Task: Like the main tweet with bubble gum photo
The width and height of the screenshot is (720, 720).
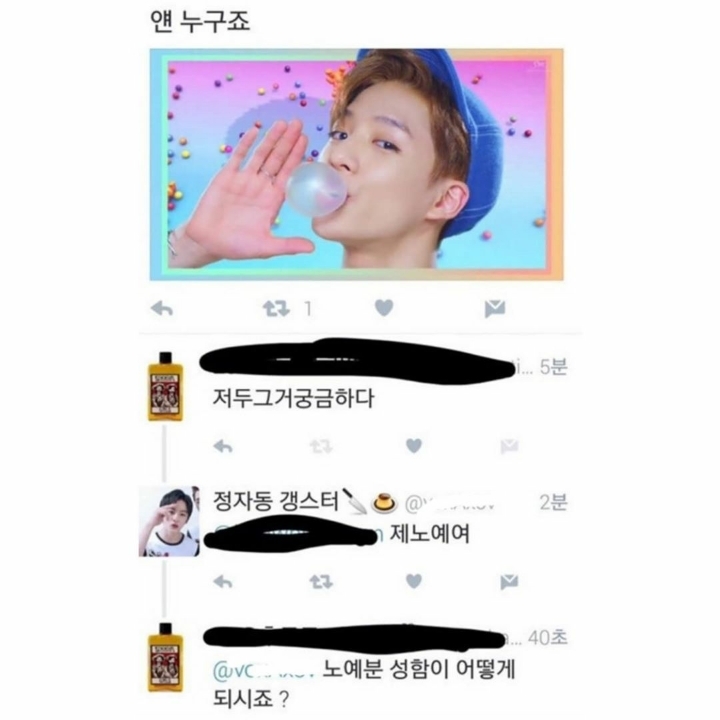Action: (x=384, y=308)
